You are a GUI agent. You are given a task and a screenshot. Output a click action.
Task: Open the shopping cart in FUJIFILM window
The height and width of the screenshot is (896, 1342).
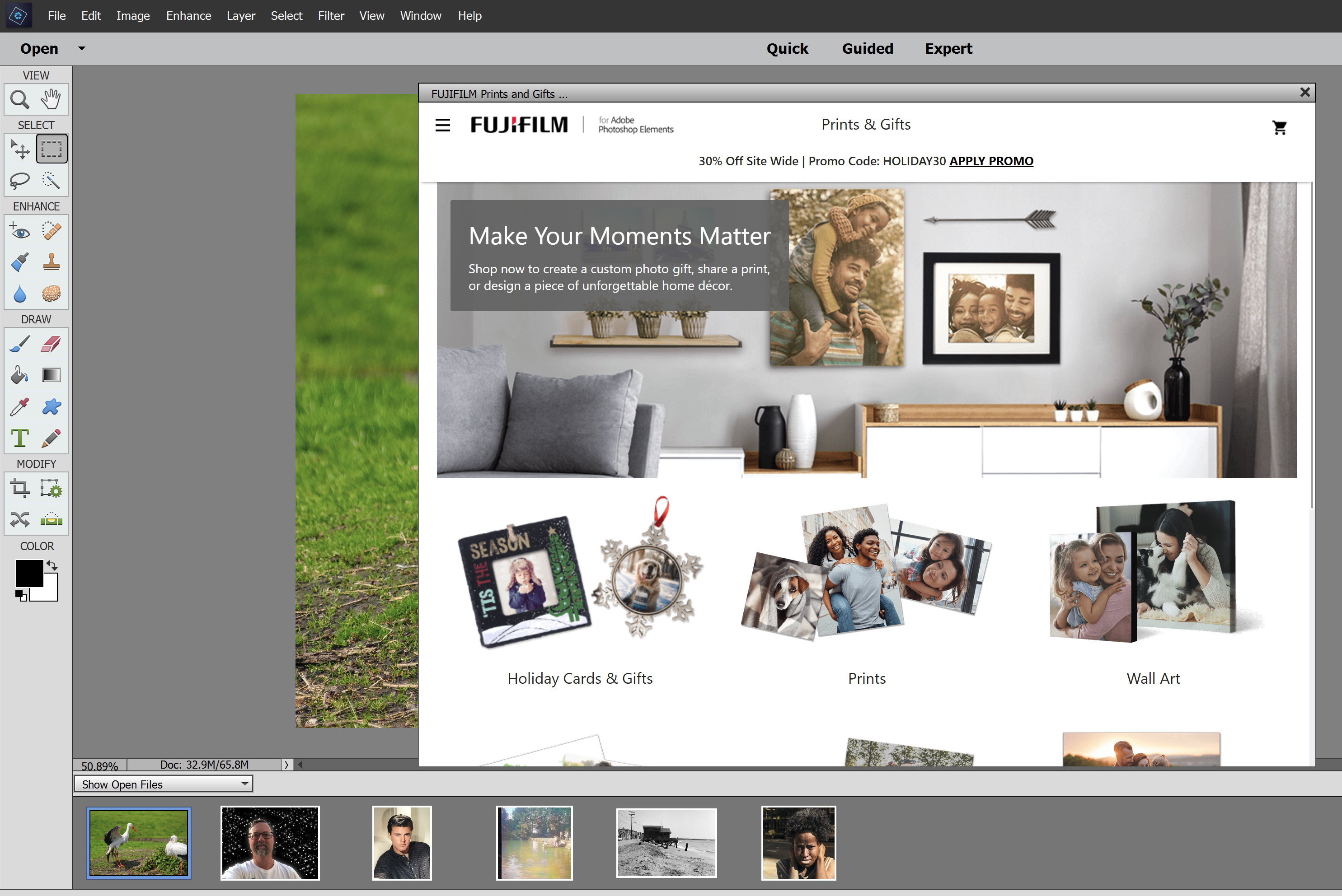coord(1280,127)
